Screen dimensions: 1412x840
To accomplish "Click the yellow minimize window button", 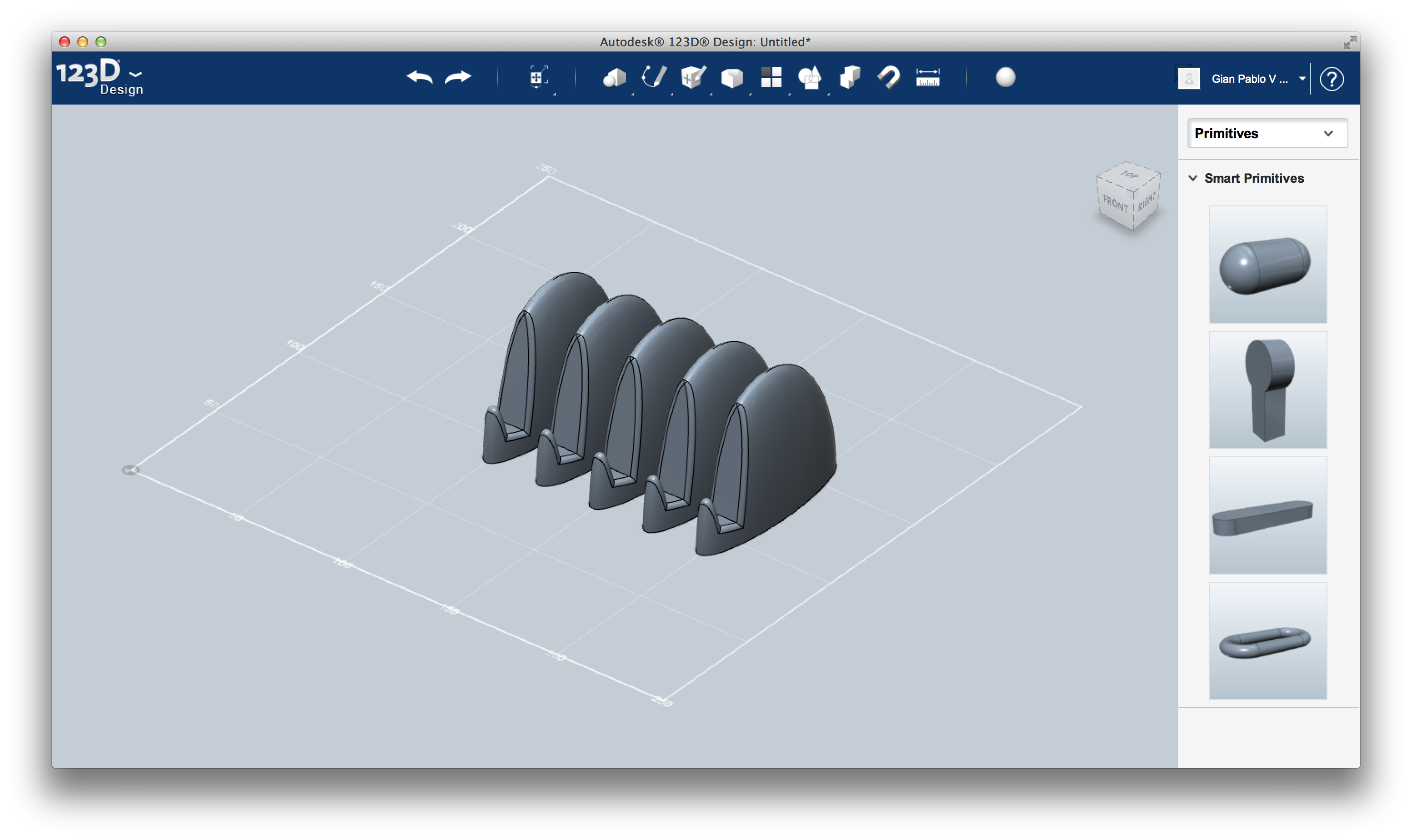I will point(83,42).
